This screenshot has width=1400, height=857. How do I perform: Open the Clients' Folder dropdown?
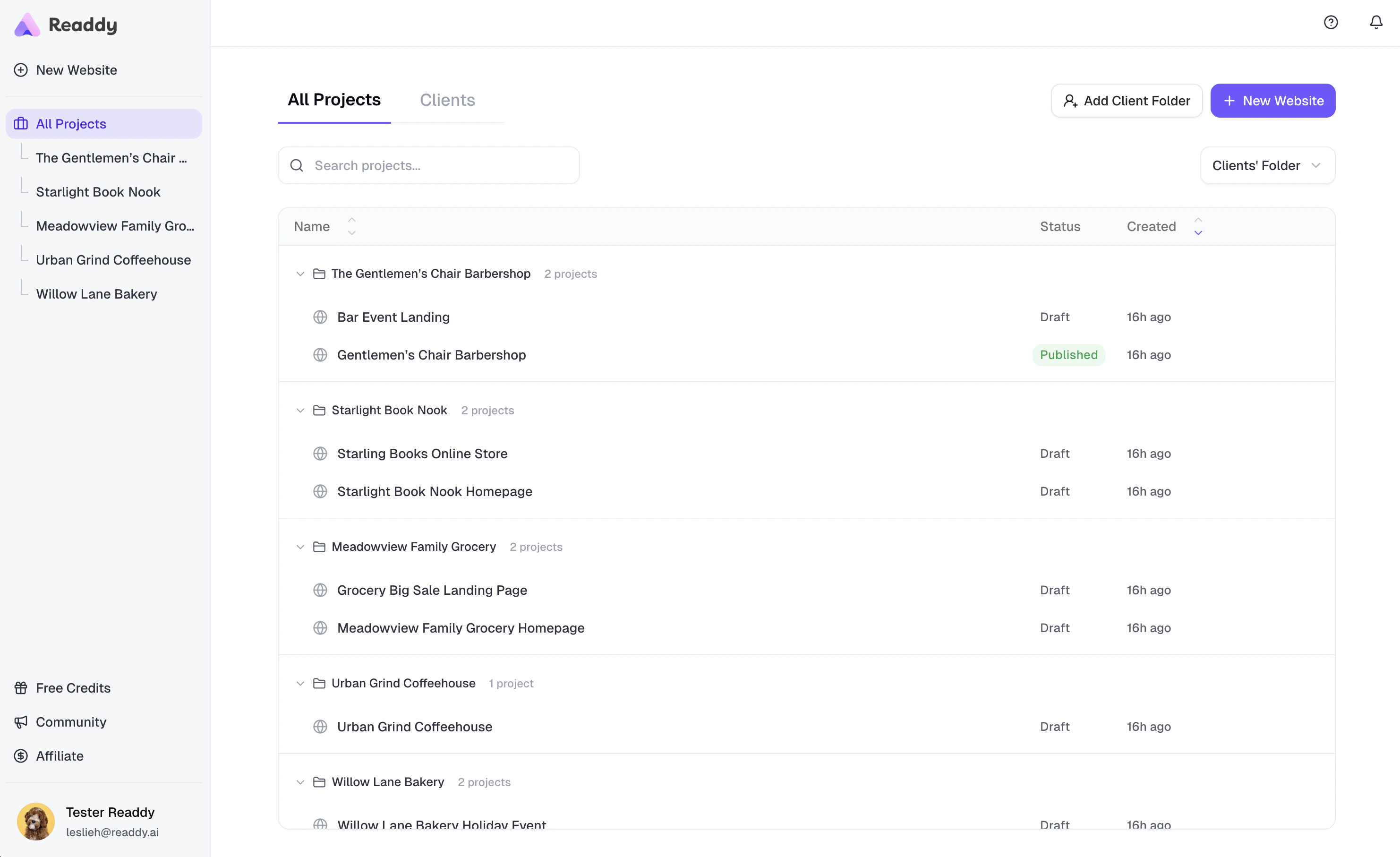(x=1267, y=165)
